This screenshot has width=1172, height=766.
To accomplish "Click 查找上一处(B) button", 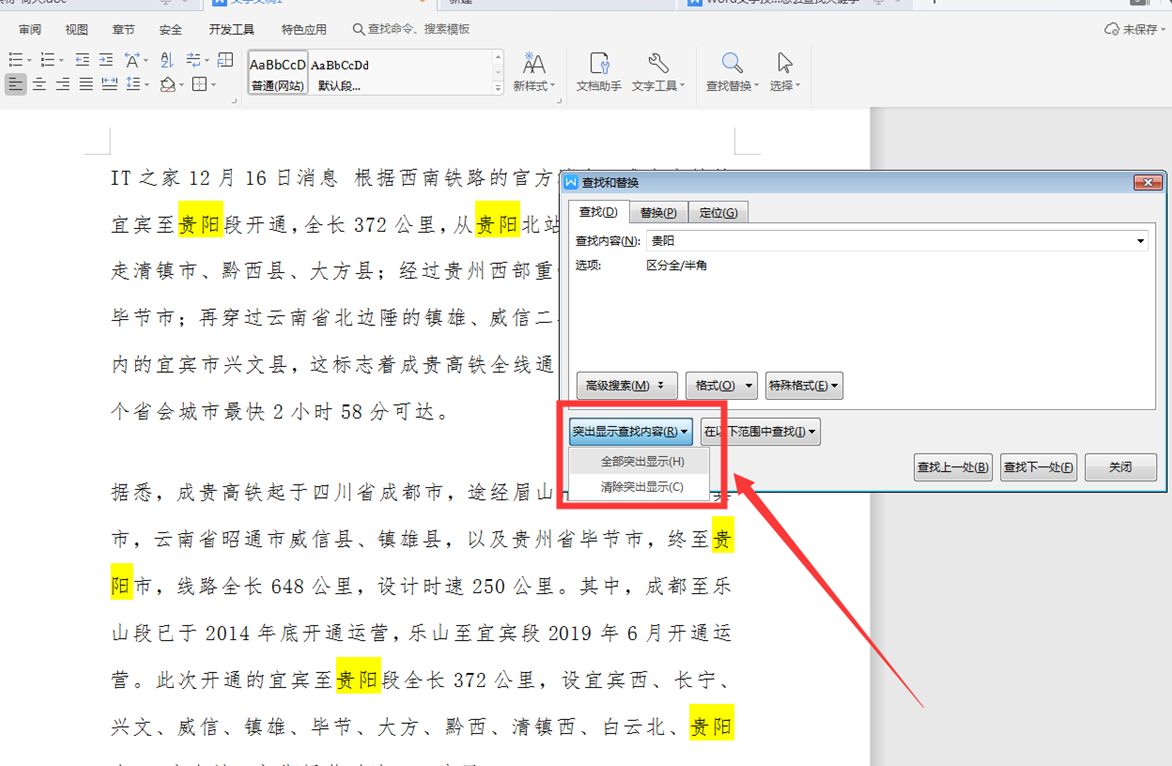I will [953, 467].
